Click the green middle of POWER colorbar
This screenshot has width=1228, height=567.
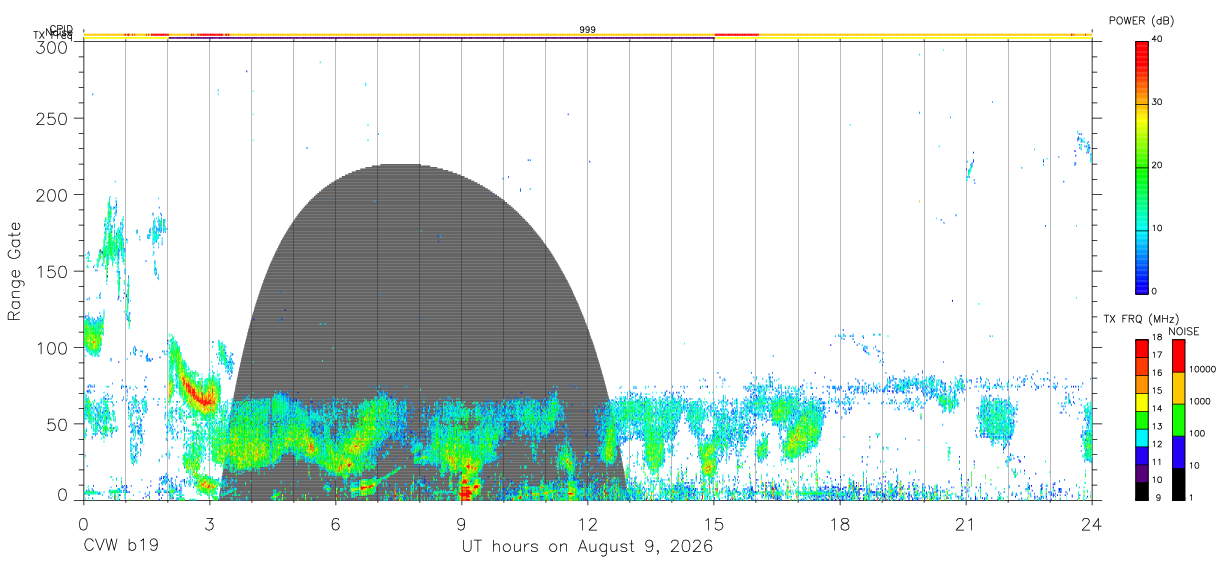pos(1142,166)
